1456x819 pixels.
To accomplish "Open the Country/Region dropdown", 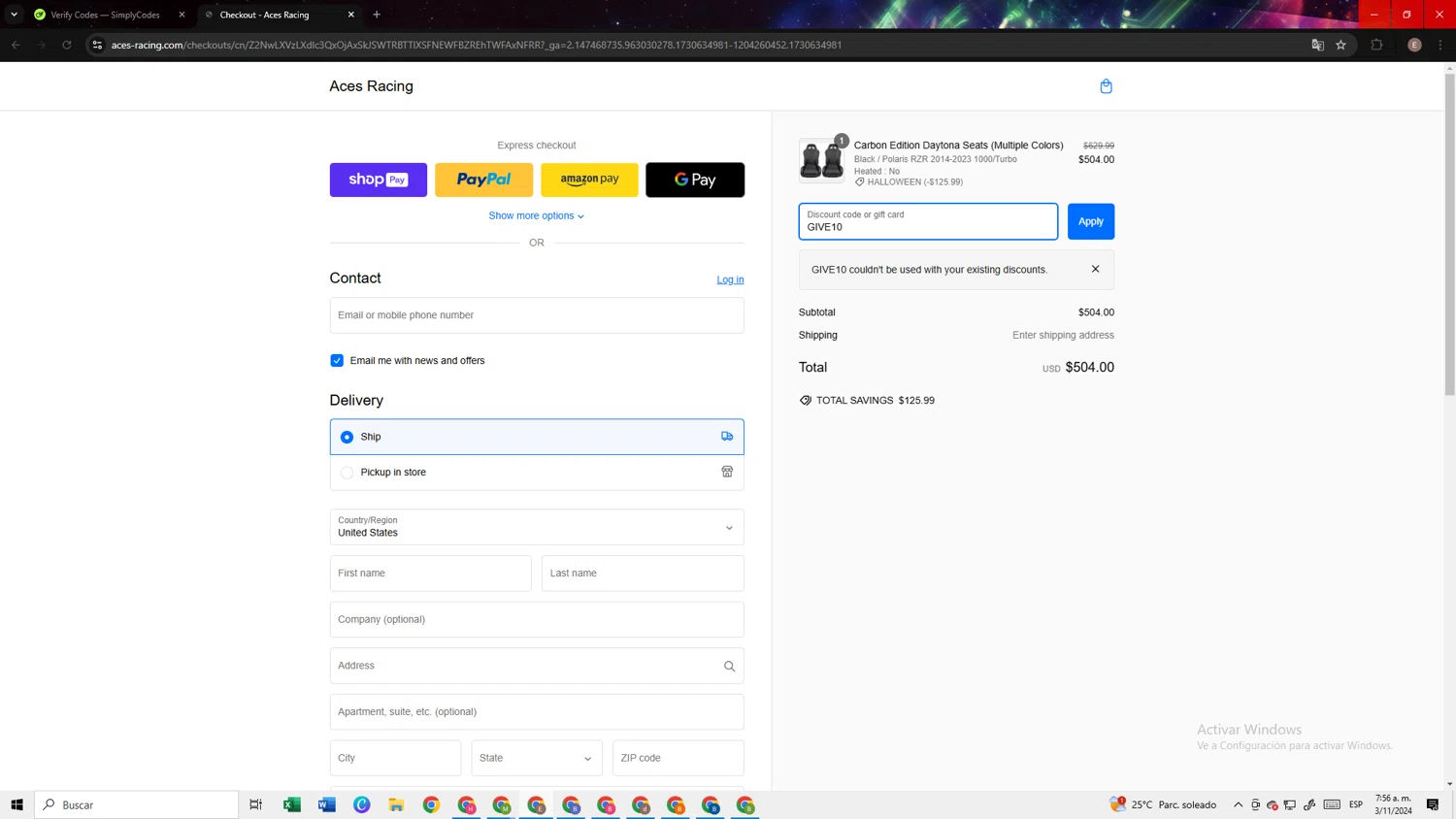I will coord(536,527).
